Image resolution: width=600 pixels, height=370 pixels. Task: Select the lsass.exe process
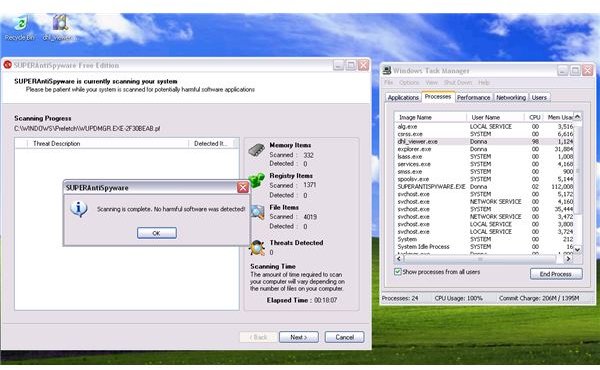pos(484,156)
